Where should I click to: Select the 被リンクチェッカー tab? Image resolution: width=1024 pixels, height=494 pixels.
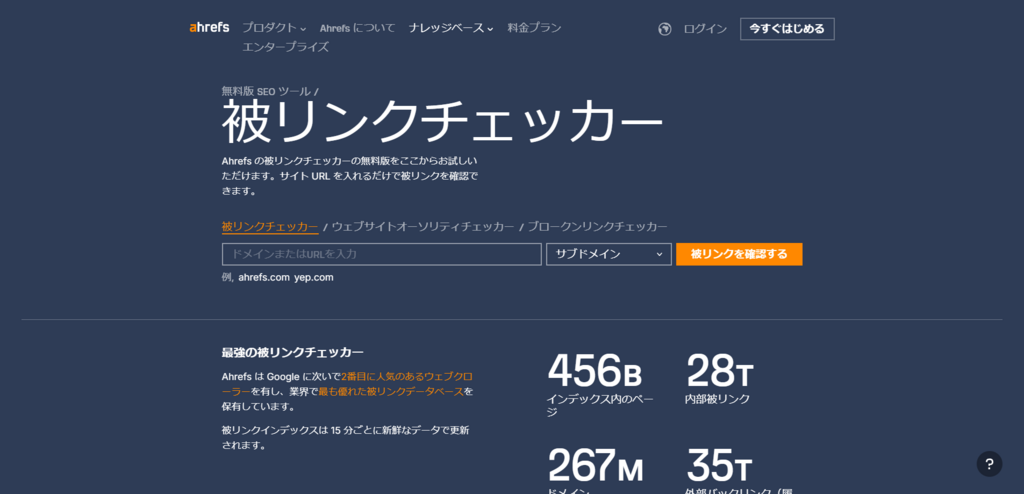point(270,227)
